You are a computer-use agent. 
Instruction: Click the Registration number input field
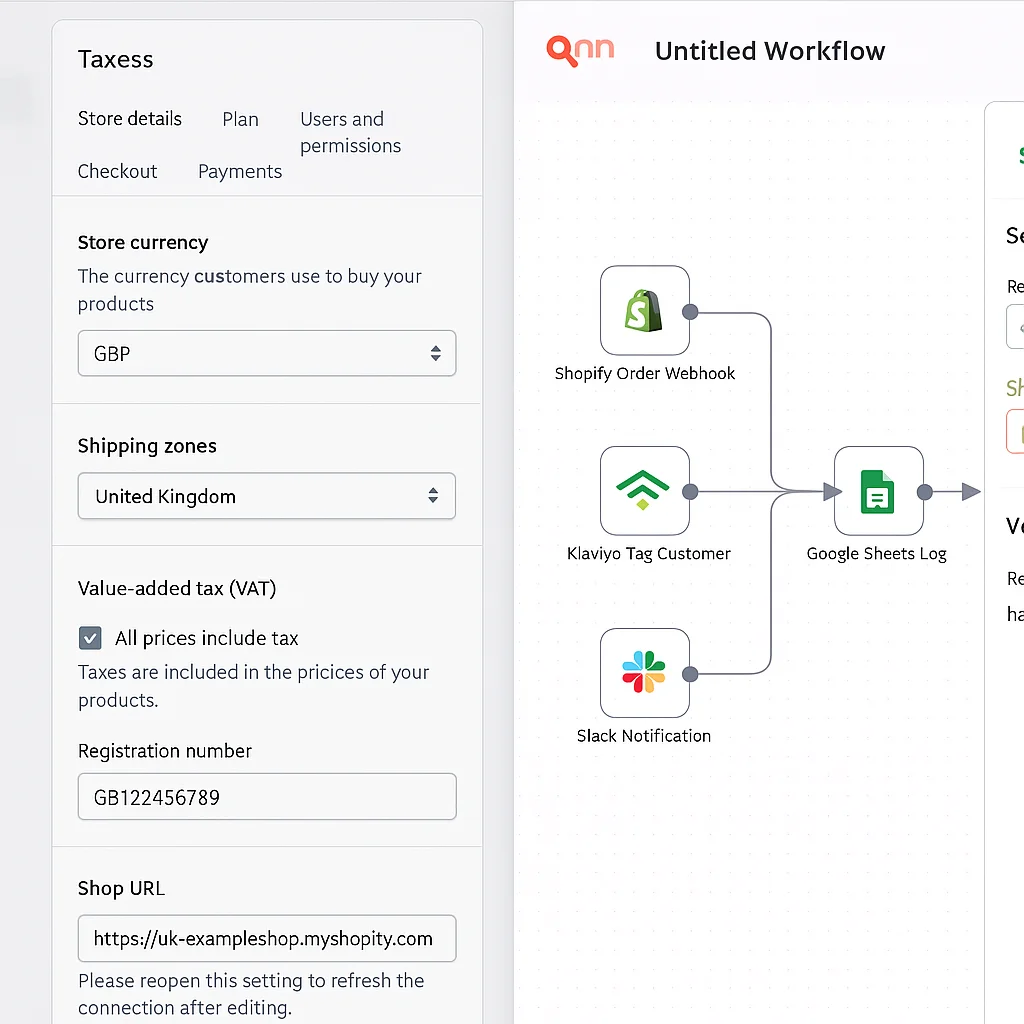266,797
